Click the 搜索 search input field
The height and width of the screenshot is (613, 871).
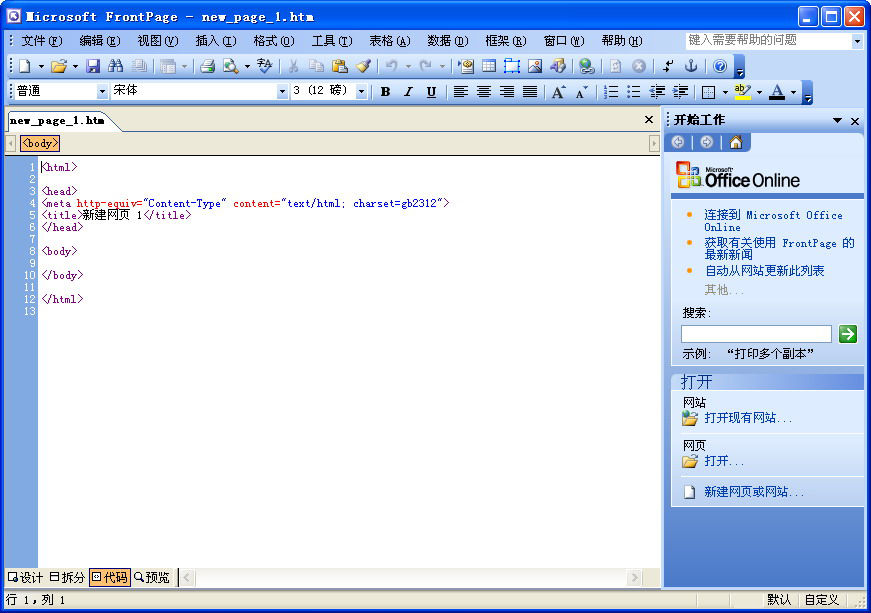pyautogui.click(x=756, y=334)
